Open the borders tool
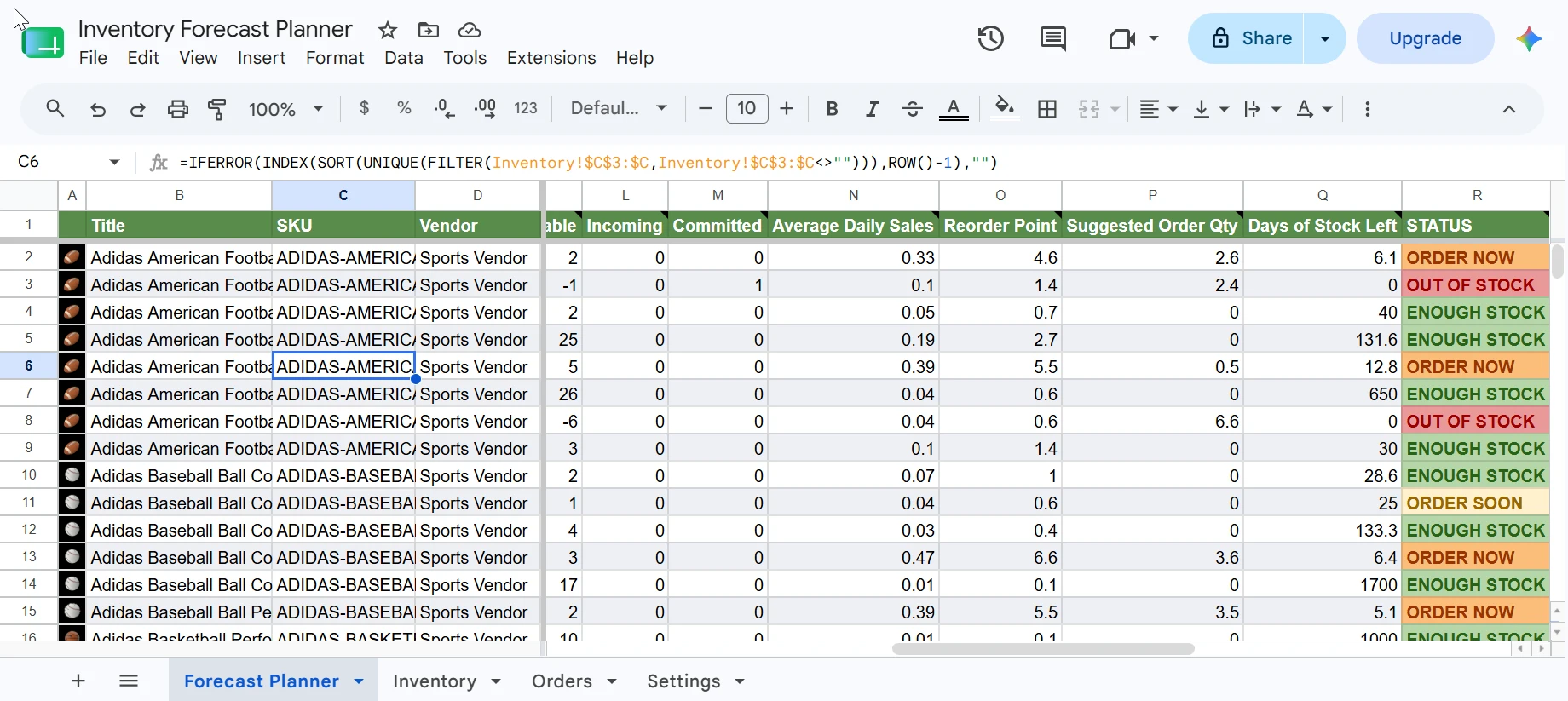The height and width of the screenshot is (701, 1568). coord(1047,109)
